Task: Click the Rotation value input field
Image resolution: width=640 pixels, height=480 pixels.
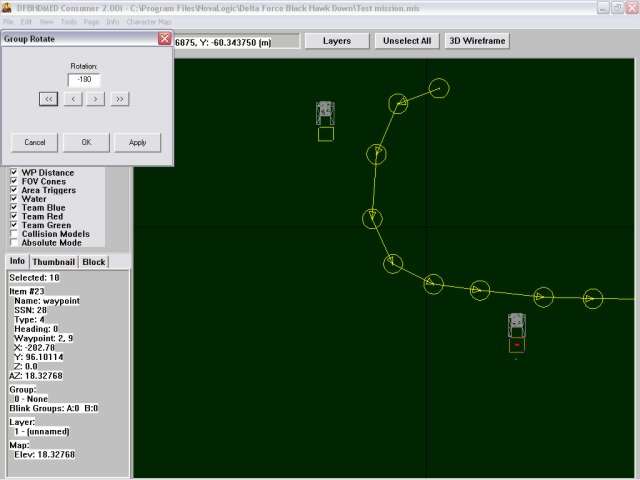Action: point(85,80)
